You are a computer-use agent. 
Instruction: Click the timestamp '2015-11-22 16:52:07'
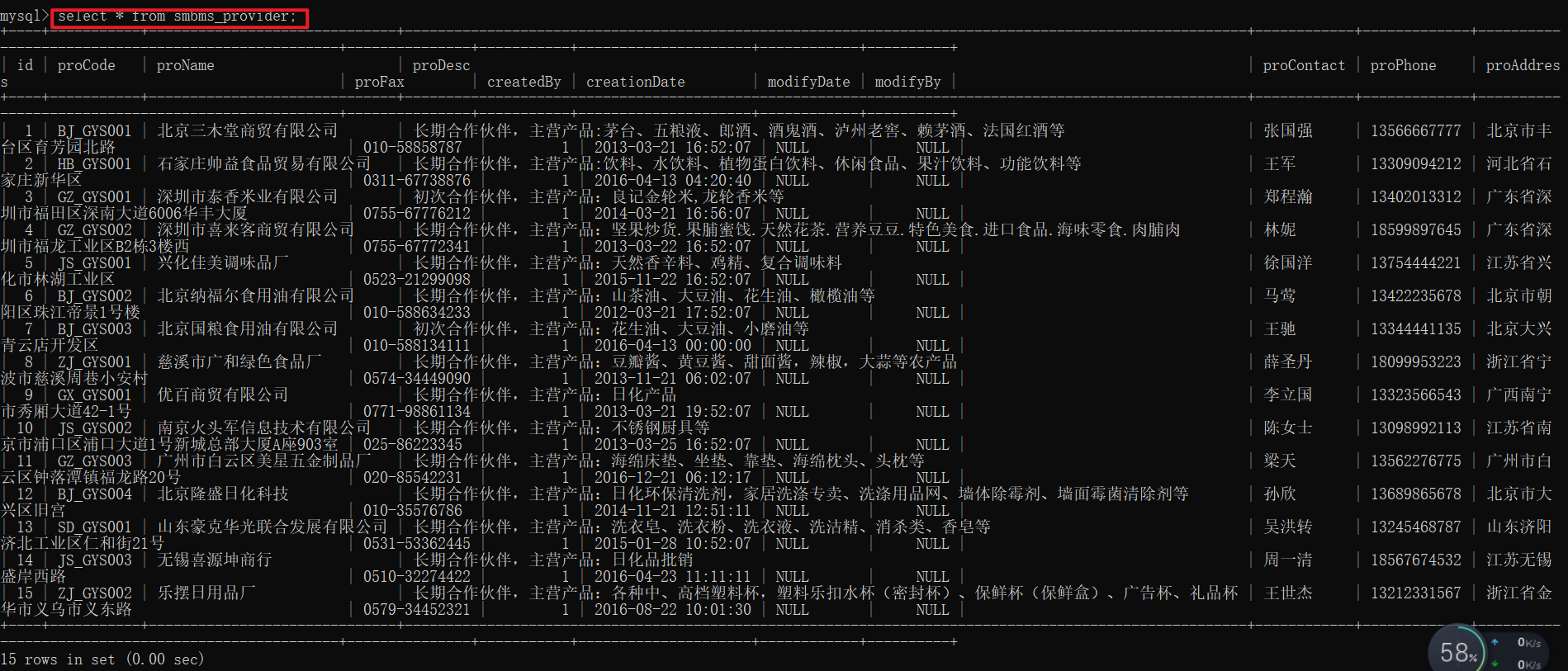[673, 279]
